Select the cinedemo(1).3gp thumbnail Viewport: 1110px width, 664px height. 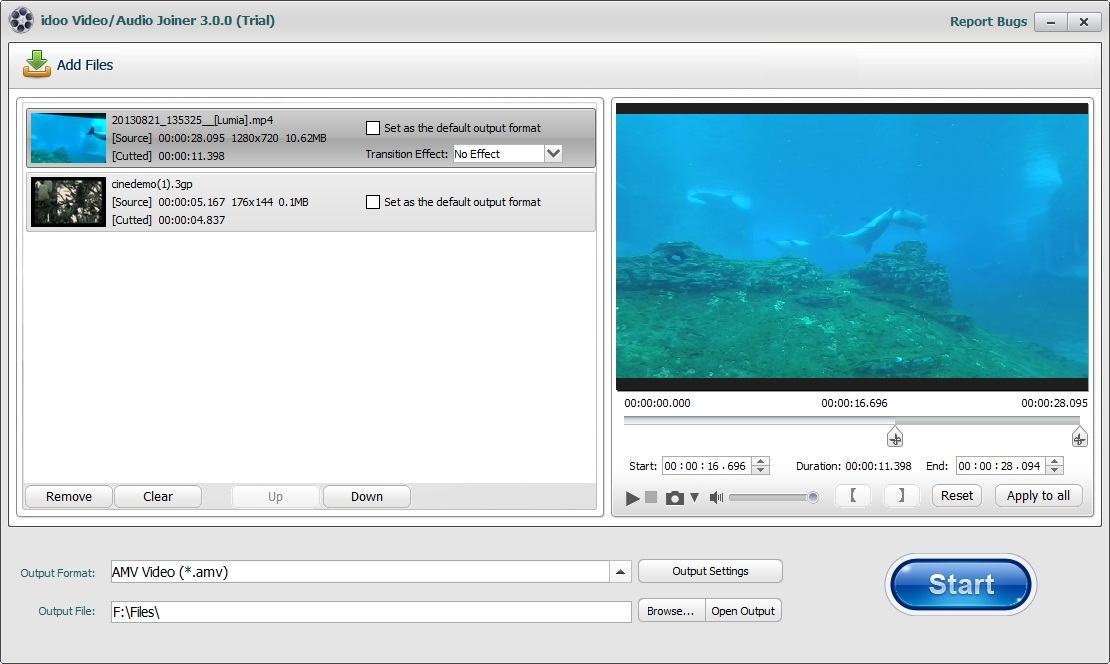pos(67,201)
